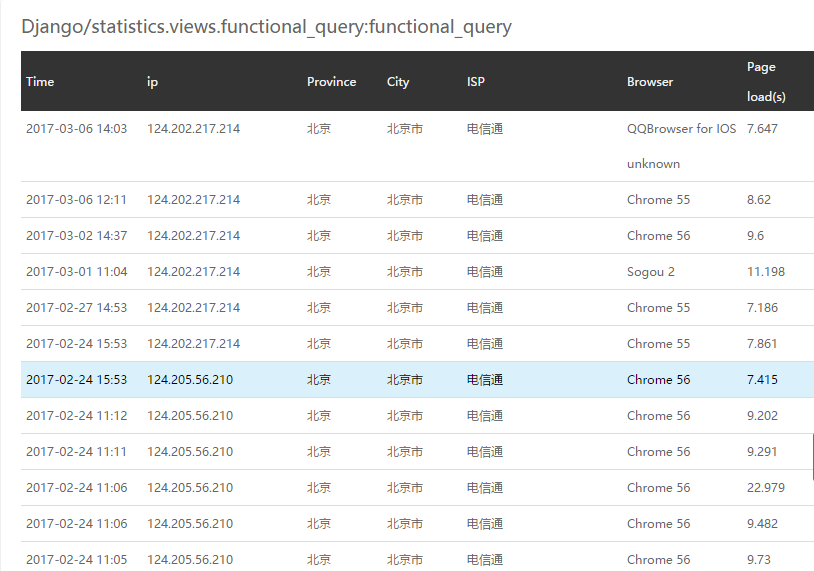Image resolution: width=814 pixels, height=571 pixels.
Task: Click the 11.198 page load value
Action: point(766,272)
